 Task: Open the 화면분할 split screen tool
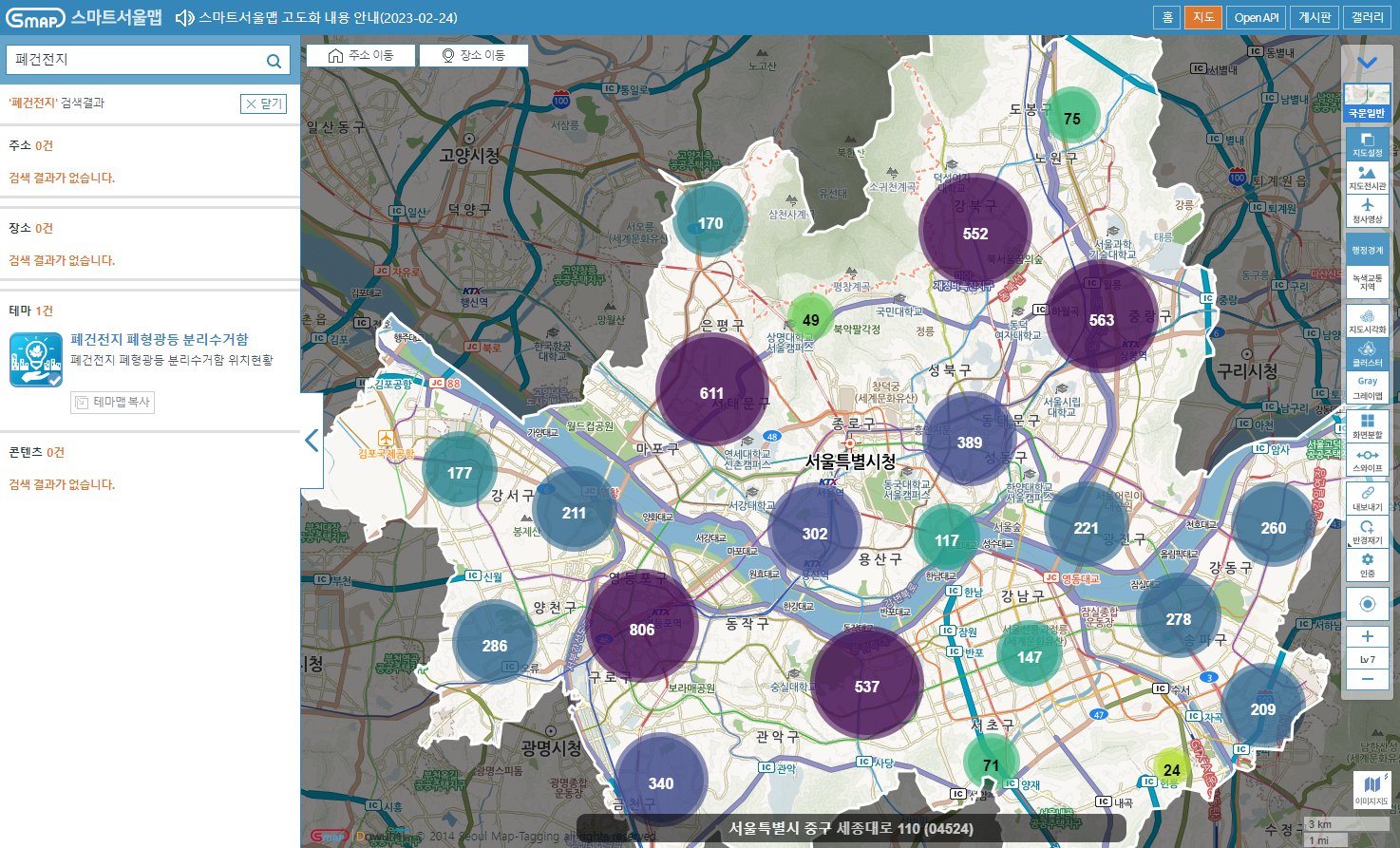(1367, 426)
